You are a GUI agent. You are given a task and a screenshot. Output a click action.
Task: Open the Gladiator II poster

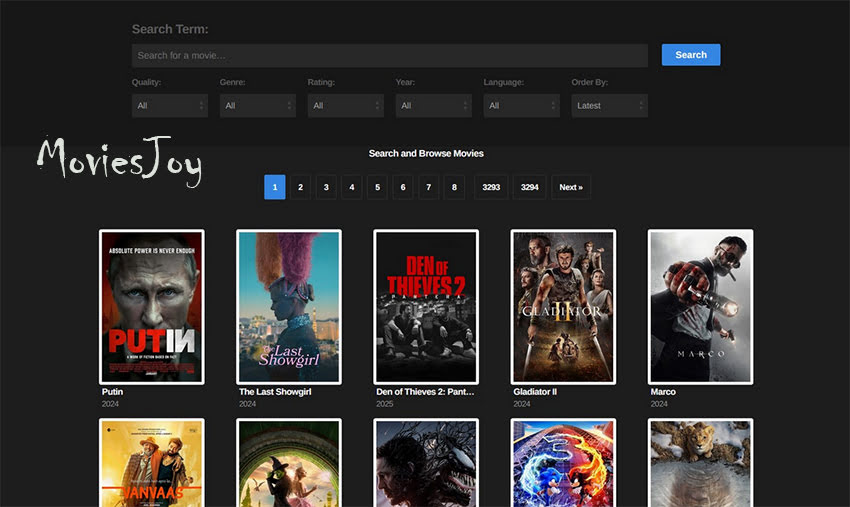coord(563,307)
